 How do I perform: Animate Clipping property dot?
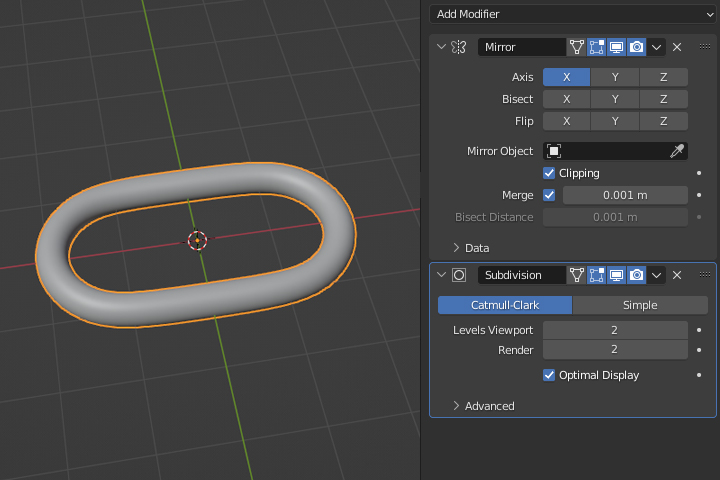tap(699, 173)
